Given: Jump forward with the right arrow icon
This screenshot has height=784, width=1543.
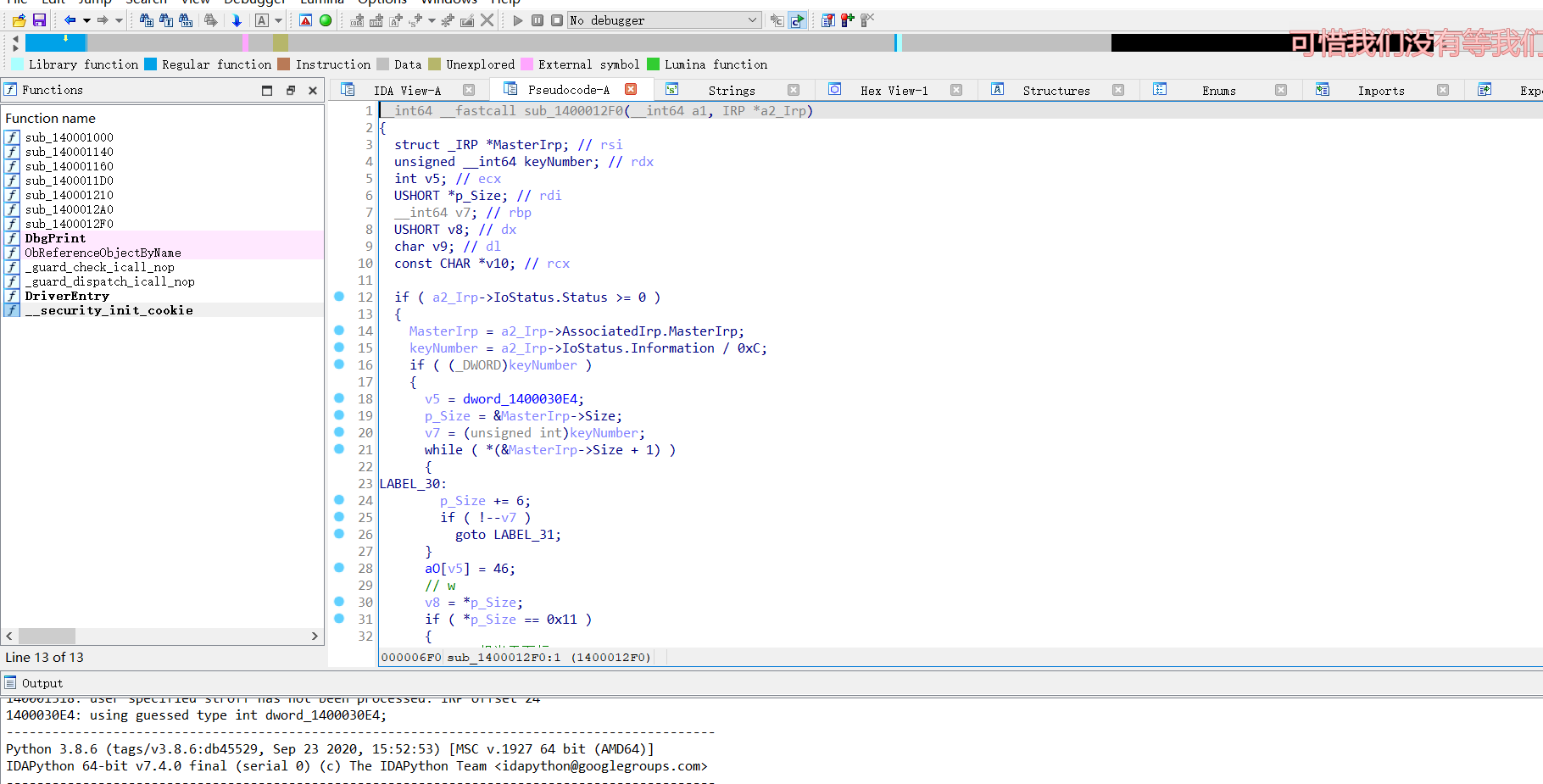Looking at the screenshot, I should (x=103, y=20).
